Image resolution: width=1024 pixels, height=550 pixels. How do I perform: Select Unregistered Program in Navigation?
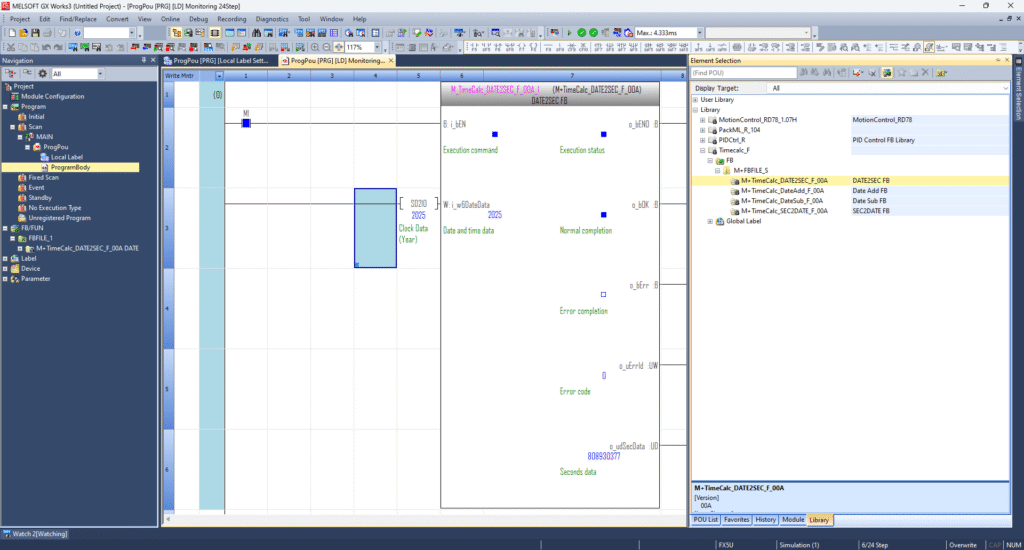pos(59,218)
